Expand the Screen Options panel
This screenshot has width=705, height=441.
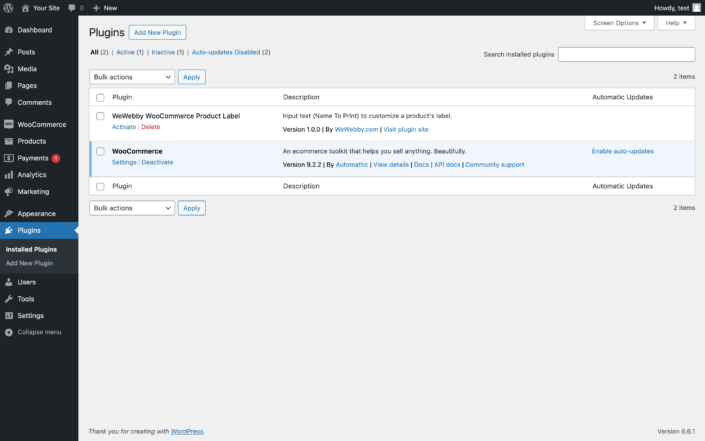point(620,22)
